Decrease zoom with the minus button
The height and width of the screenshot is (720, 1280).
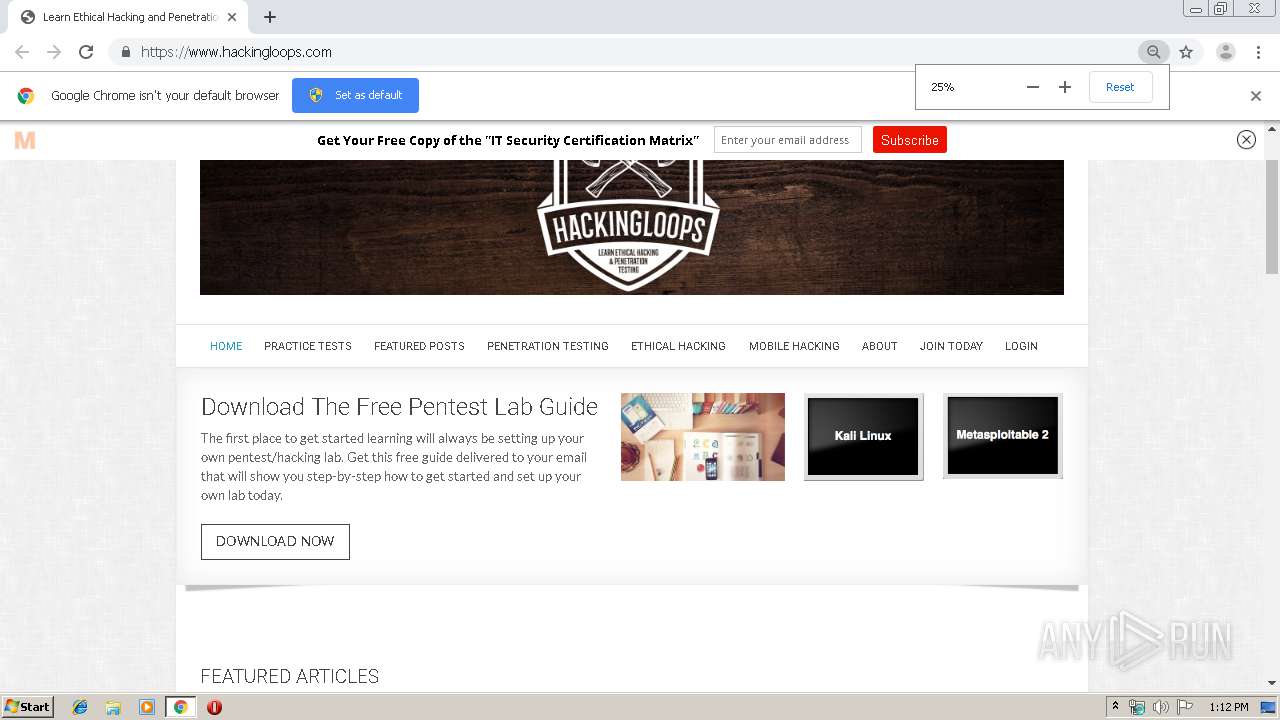(1033, 87)
